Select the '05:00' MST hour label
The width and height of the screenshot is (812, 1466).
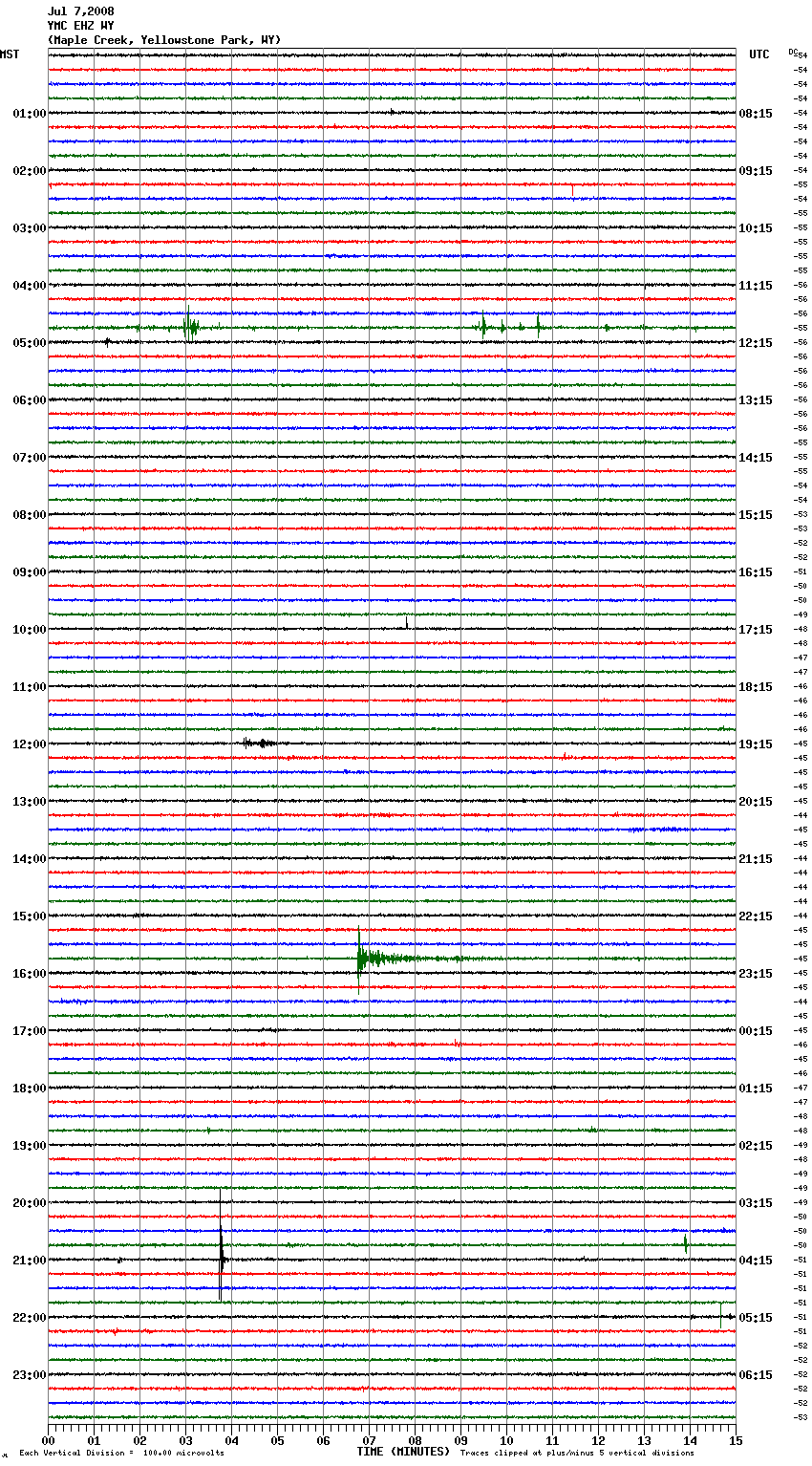30,343
